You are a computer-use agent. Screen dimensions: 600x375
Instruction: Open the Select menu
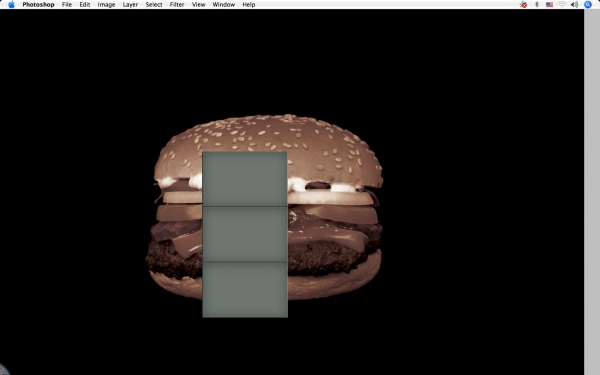click(154, 5)
